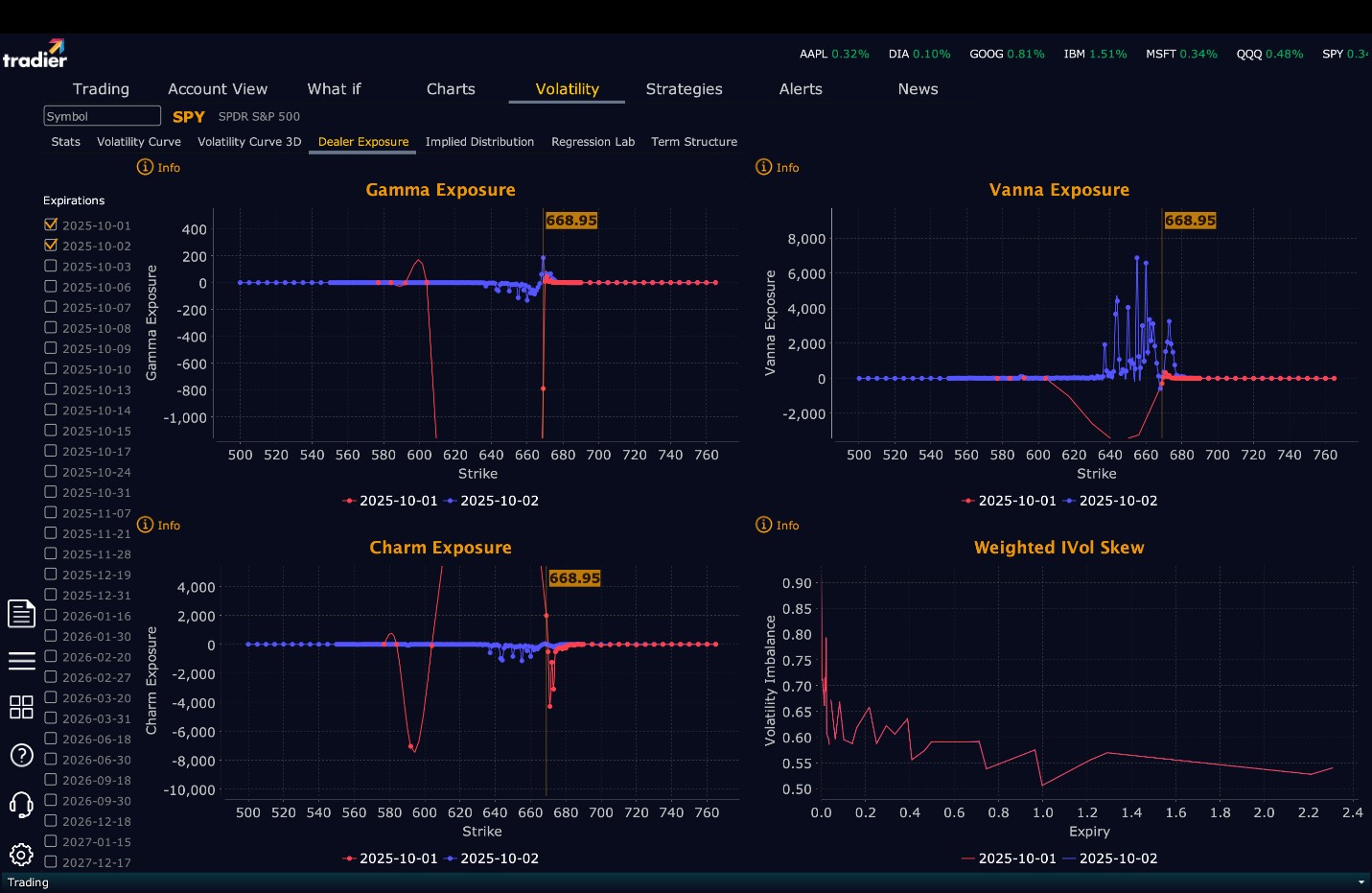Open the What if tab
The height and width of the screenshot is (893, 1372).
click(x=334, y=89)
